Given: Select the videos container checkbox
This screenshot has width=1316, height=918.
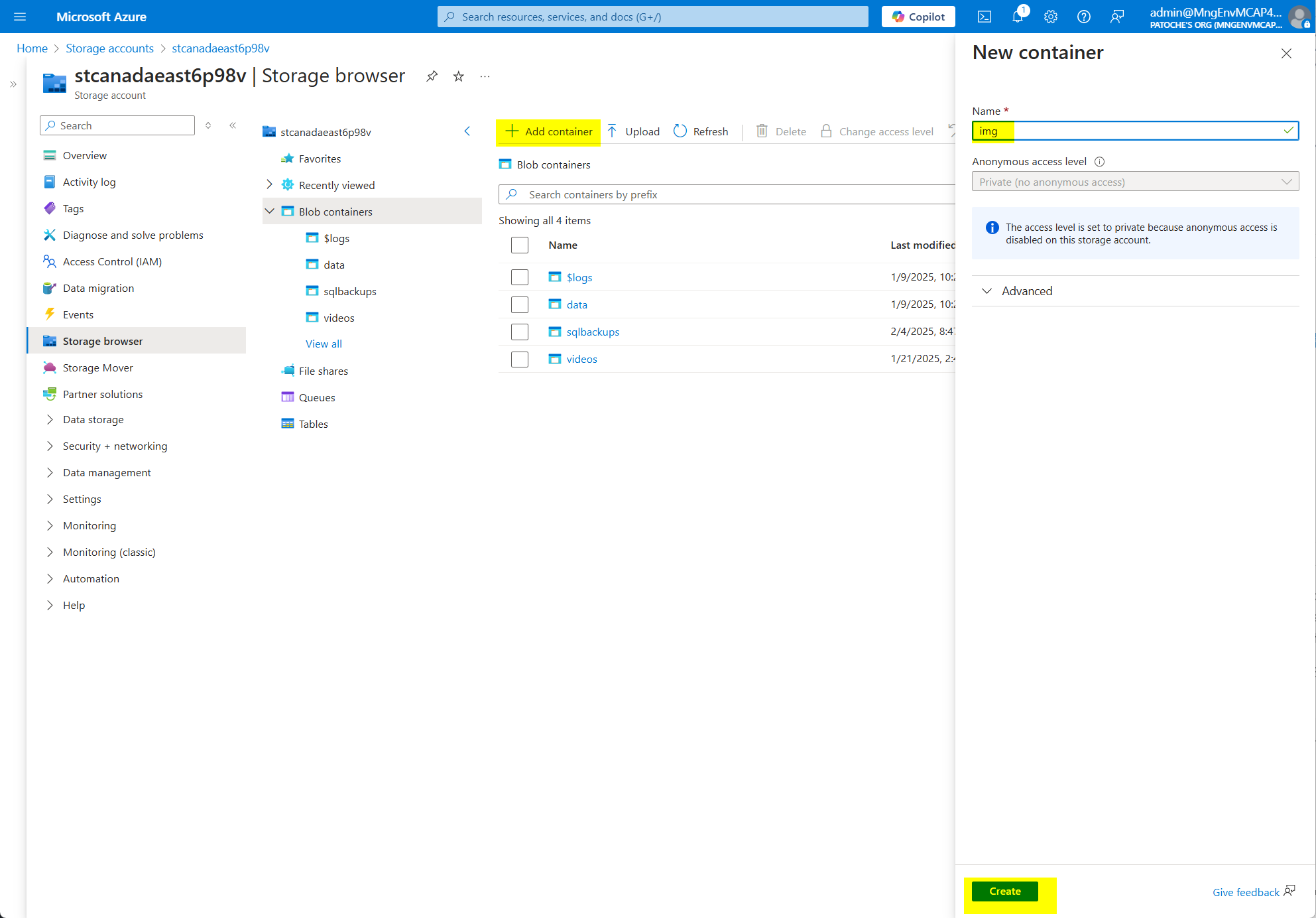Looking at the screenshot, I should pos(520,359).
